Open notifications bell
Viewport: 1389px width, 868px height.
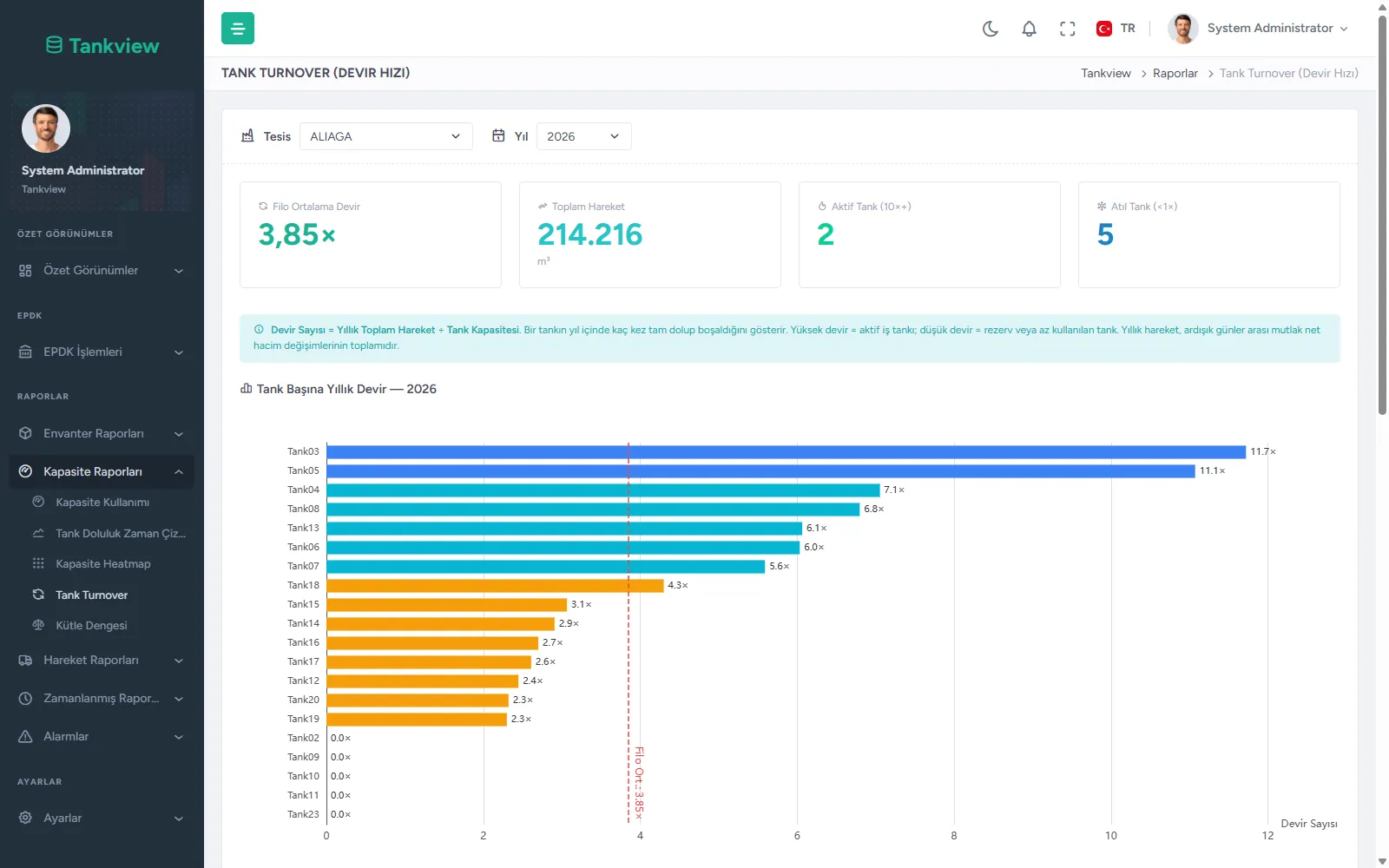[x=1029, y=29]
